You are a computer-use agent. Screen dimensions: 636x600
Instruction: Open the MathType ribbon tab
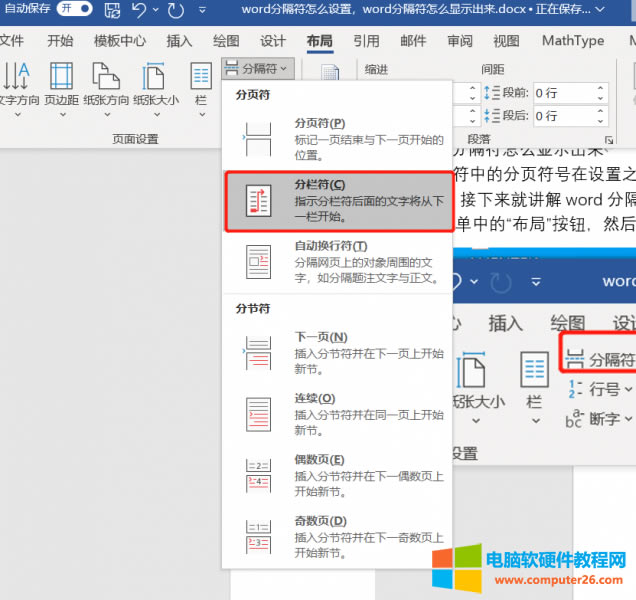(x=573, y=41)
